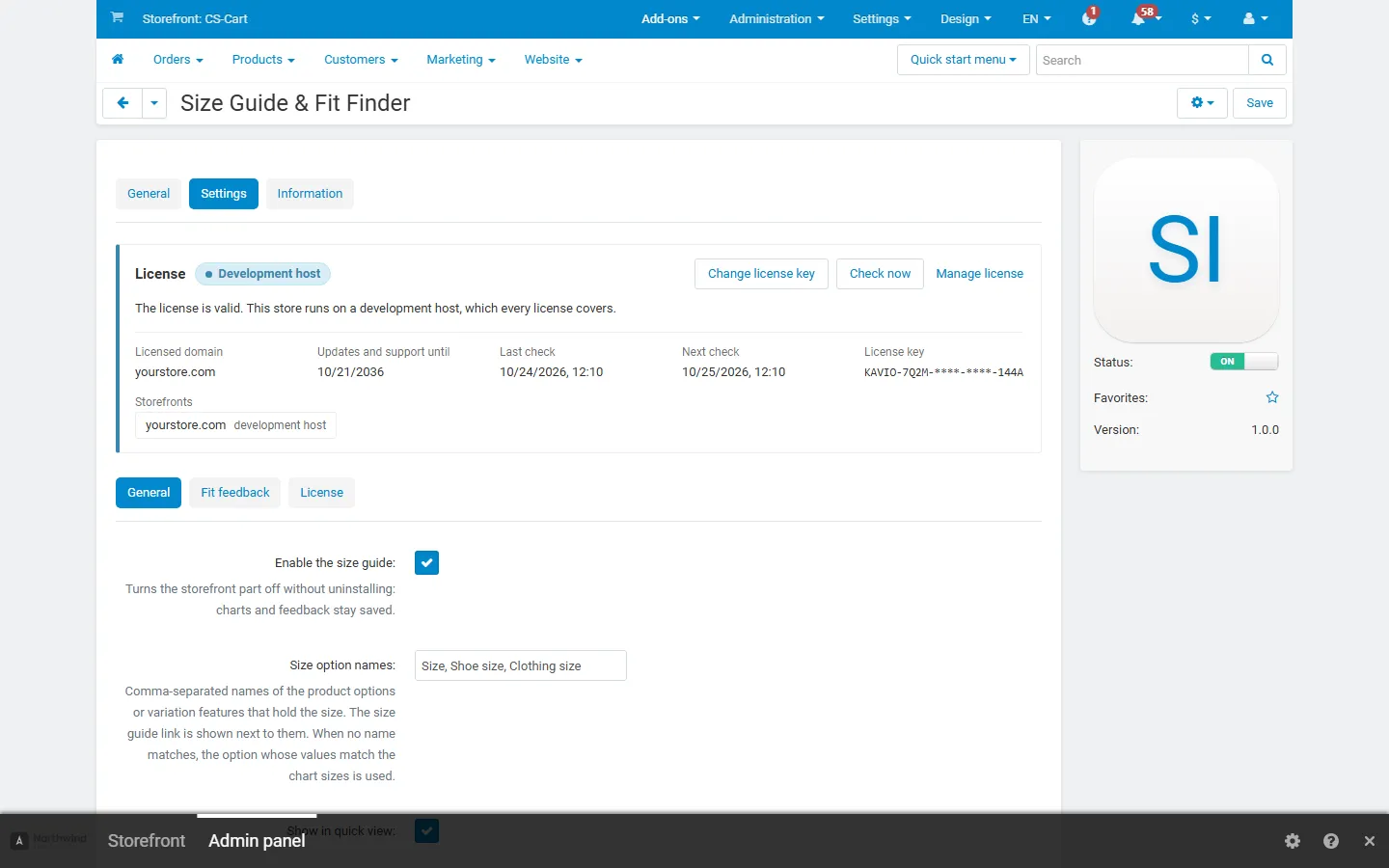Open the user account menu icon
This screenshot has width=1389, height=868.
[1255, 18]
